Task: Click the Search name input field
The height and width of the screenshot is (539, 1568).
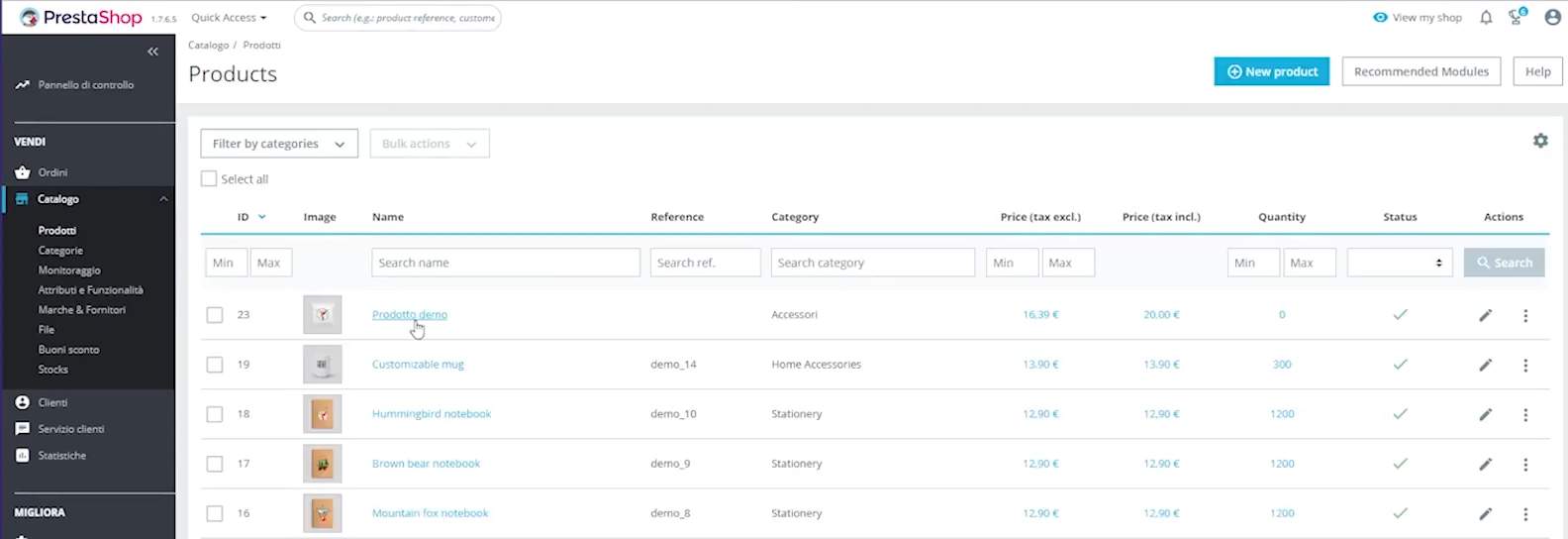Action: [x=505, y=263]
